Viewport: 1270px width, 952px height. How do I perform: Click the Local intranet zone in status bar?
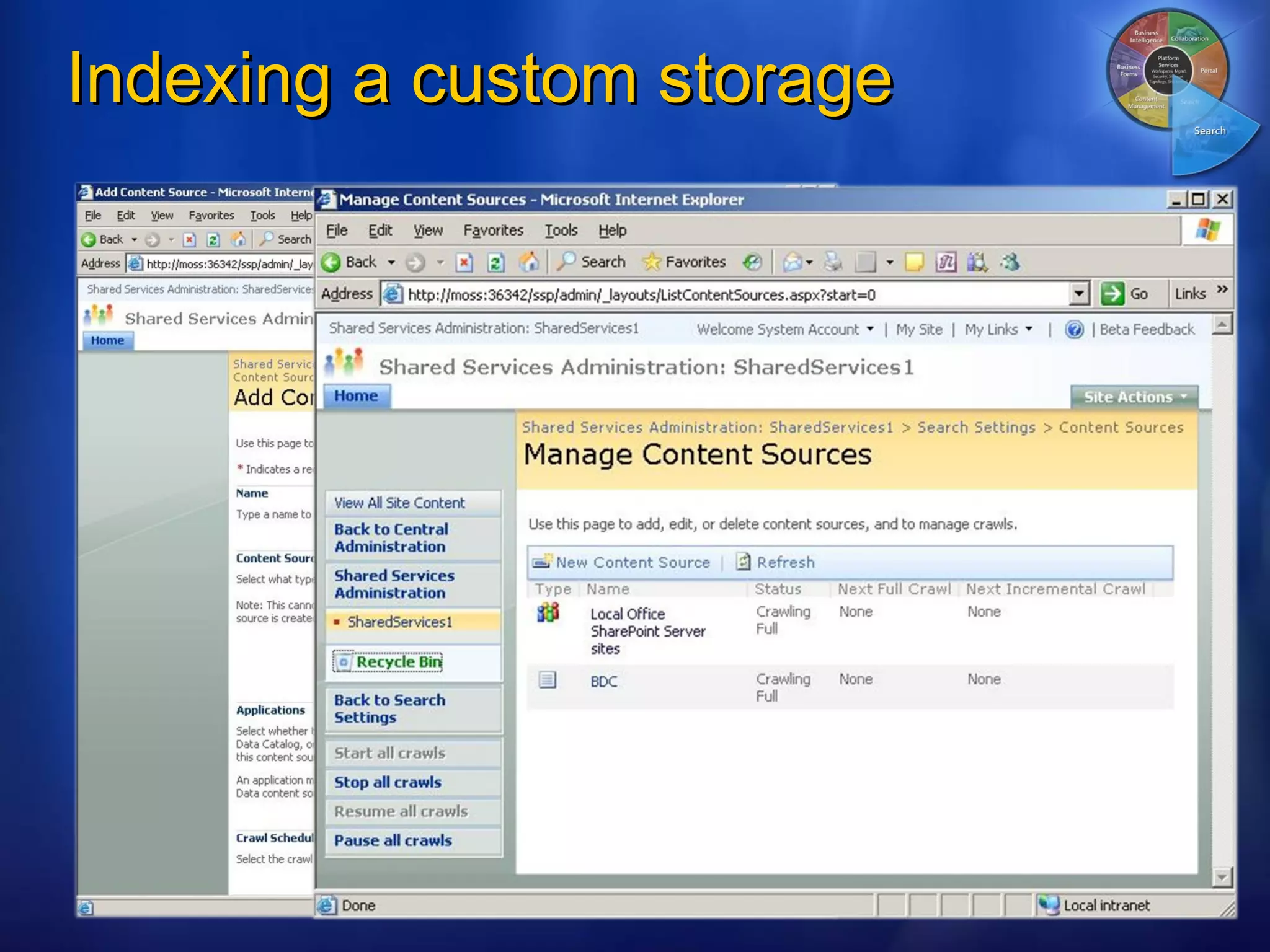tap(1096, 906)
